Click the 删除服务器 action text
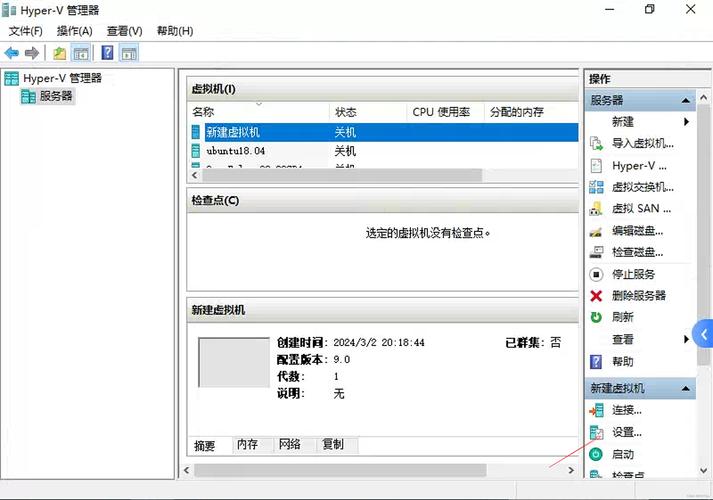The height and width of the screenshot is (500, 713). tap(639, 295)
